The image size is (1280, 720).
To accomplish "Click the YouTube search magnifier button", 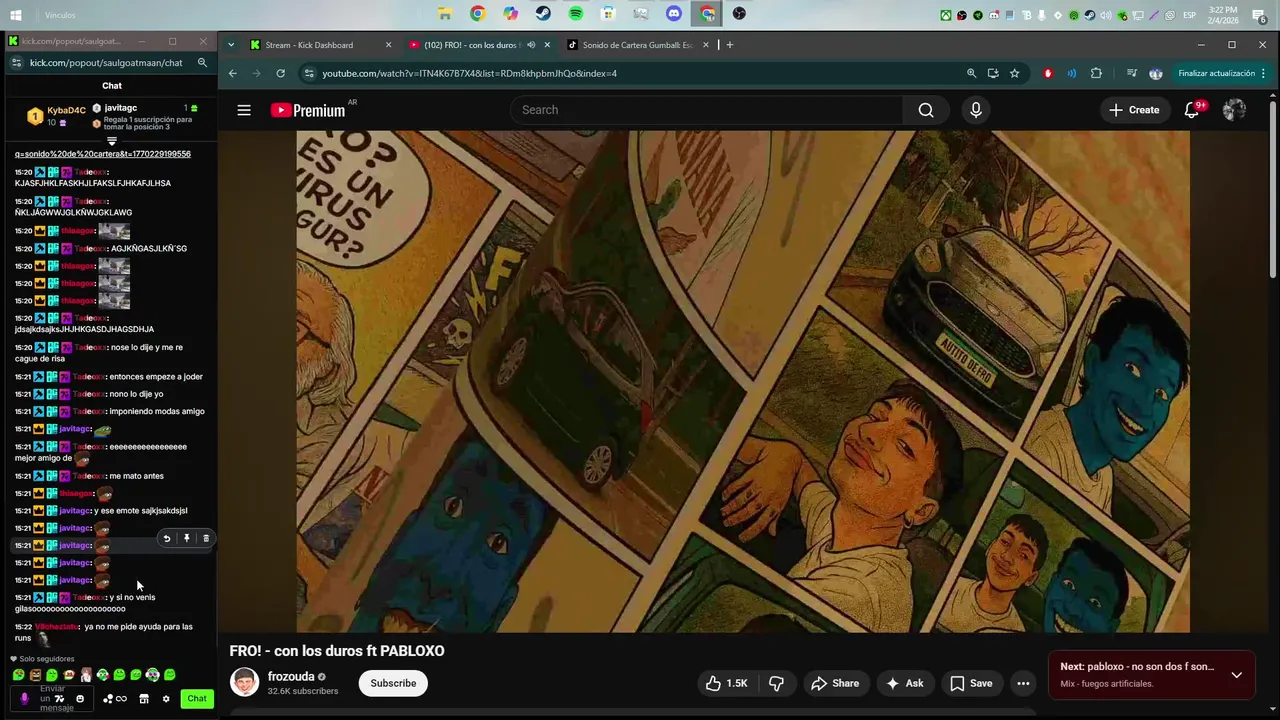I will [926, 110].
